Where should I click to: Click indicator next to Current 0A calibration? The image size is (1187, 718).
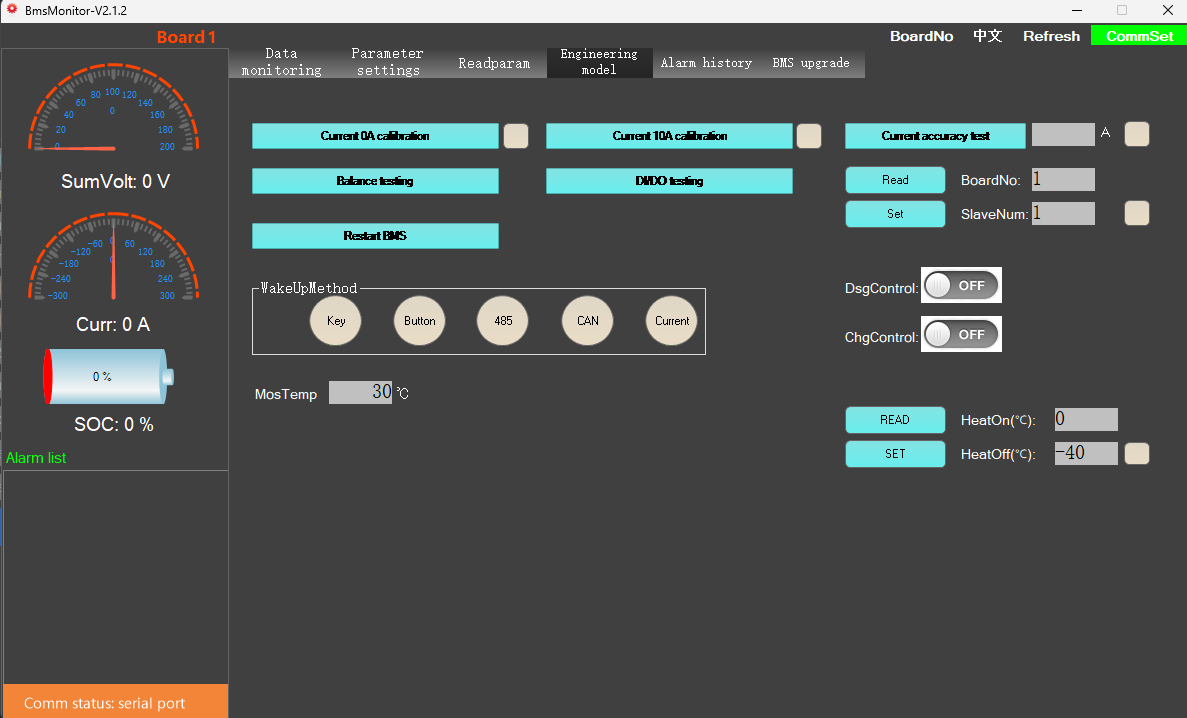(516, 136)
